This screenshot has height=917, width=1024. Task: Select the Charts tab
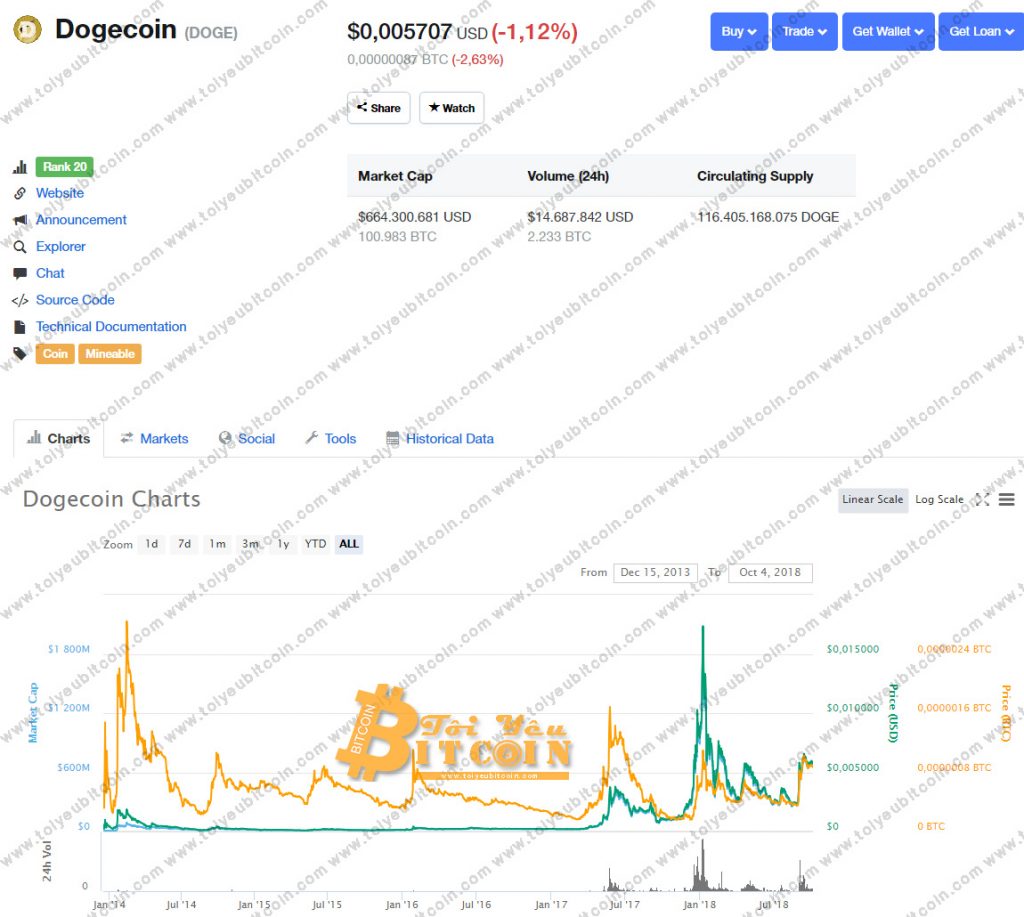tap(58, 438)
